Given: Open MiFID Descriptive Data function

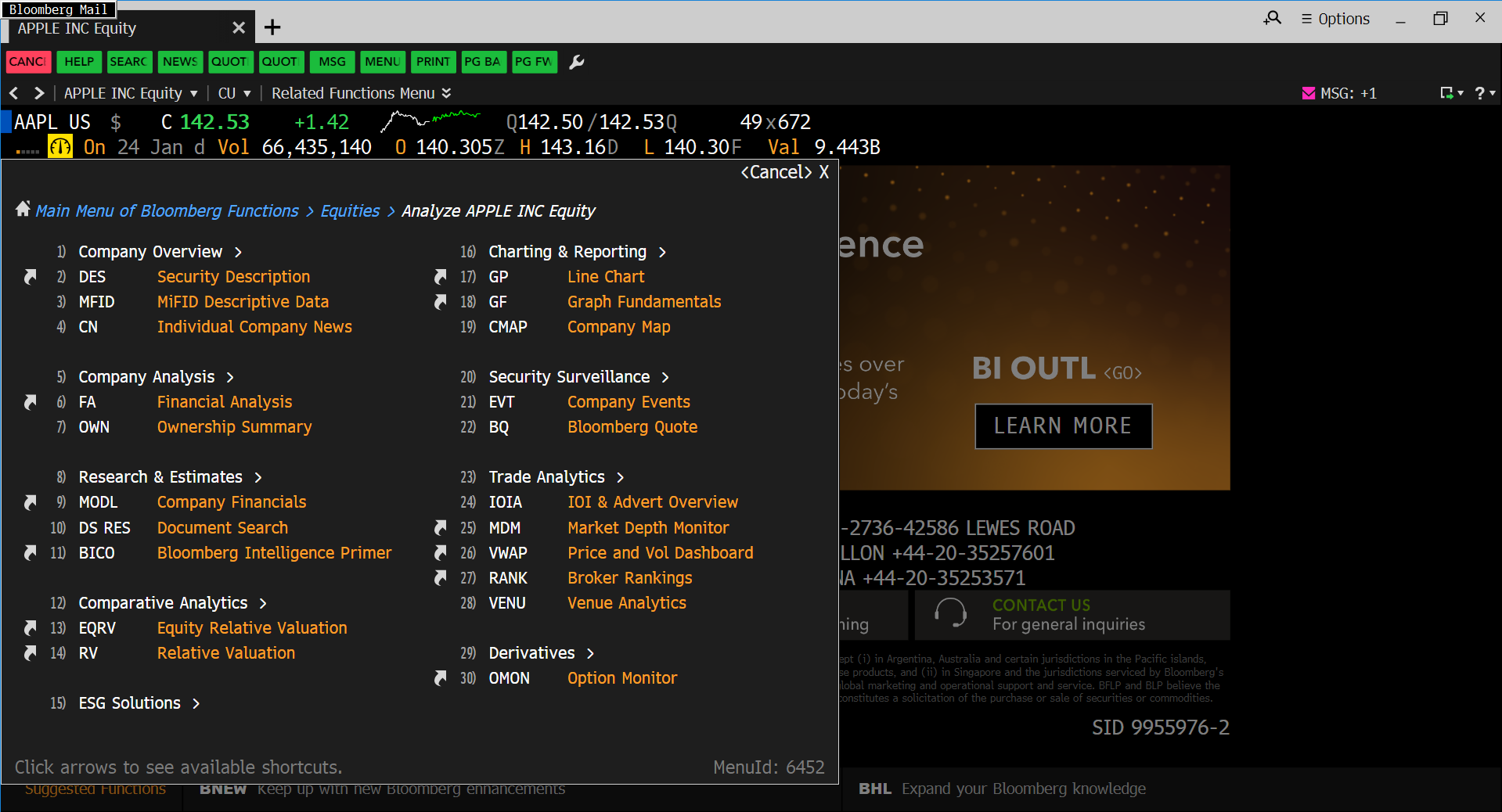Looking at the screenshot, I should 243,301.
